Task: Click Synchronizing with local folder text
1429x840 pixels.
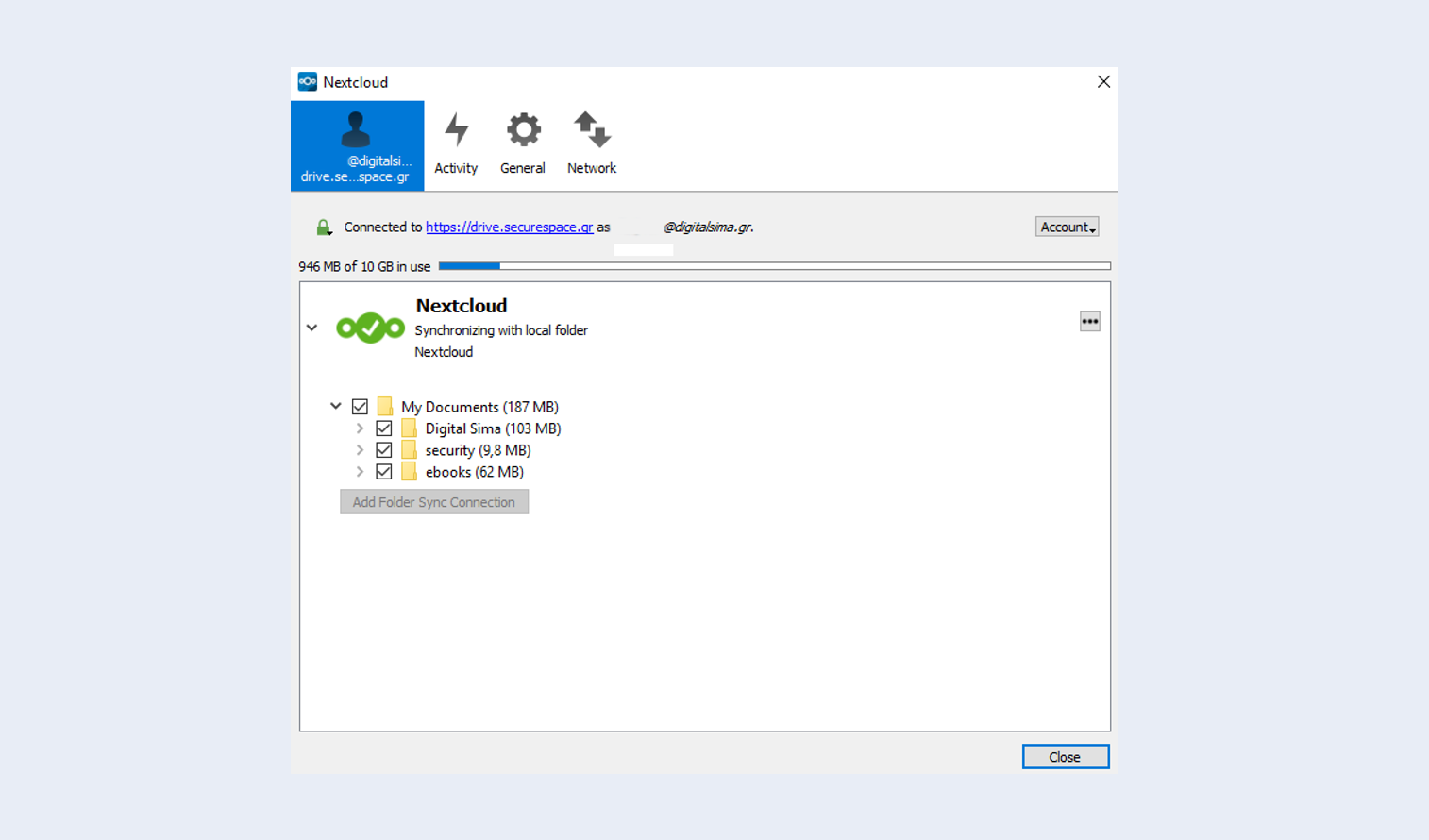Action: 501,330
